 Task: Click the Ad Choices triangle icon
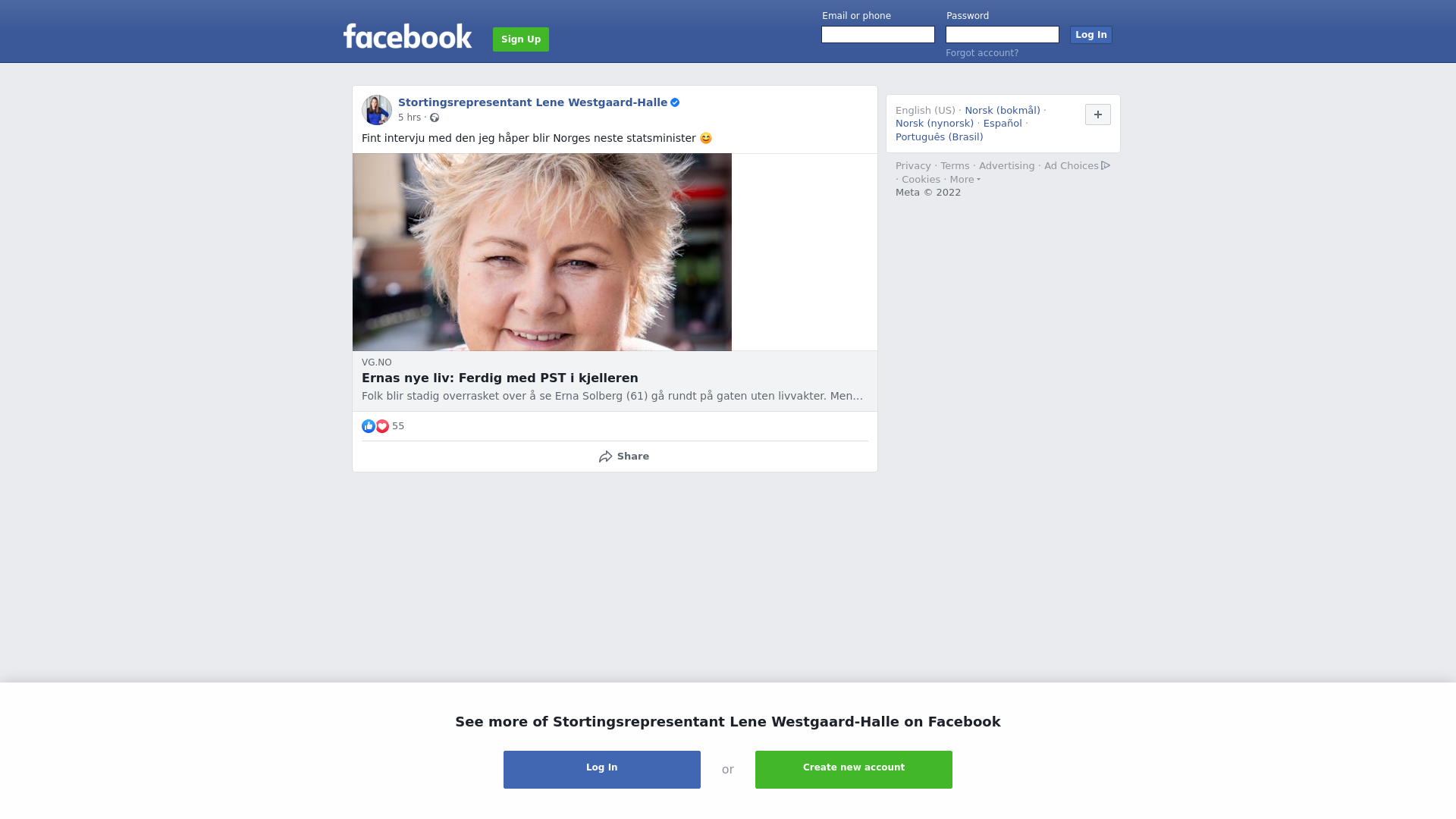(1106, 165)
